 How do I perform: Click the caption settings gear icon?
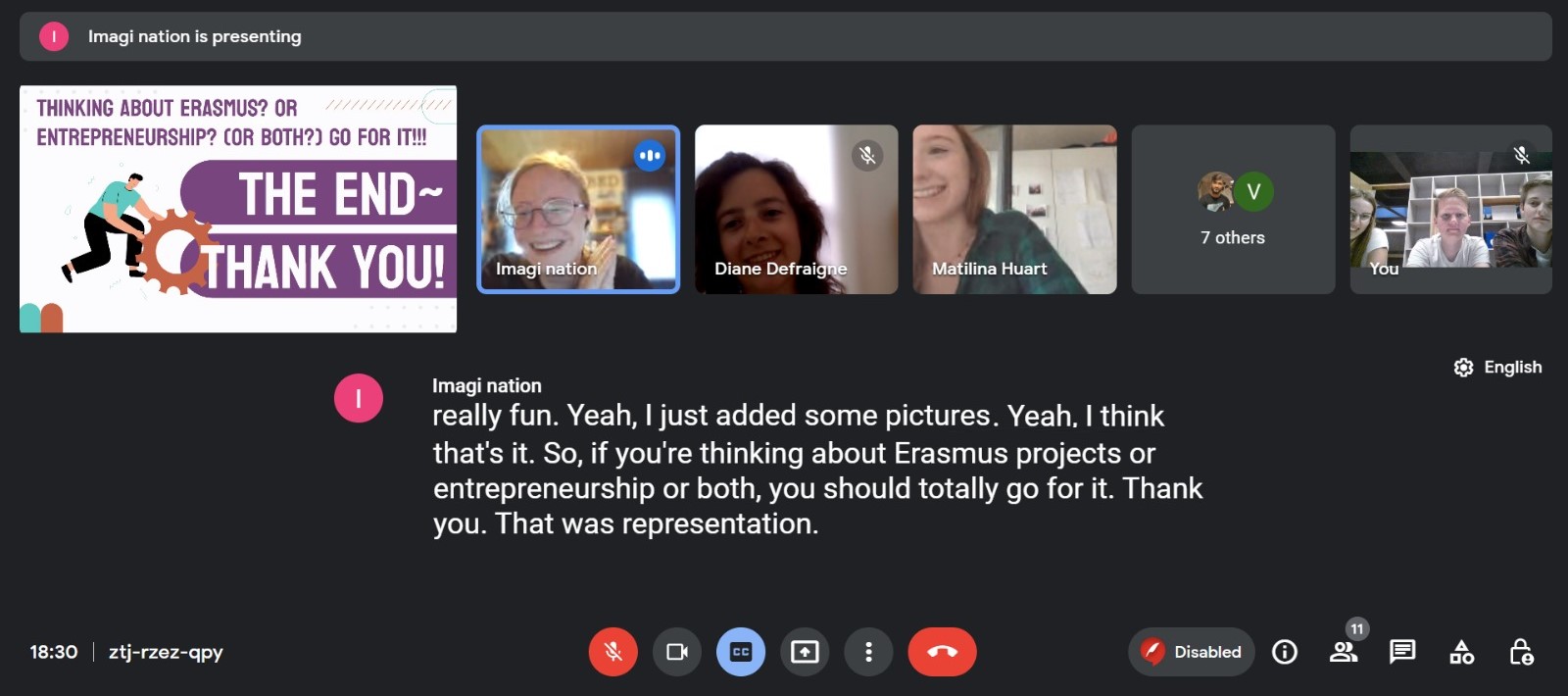tap(1463, 368)
